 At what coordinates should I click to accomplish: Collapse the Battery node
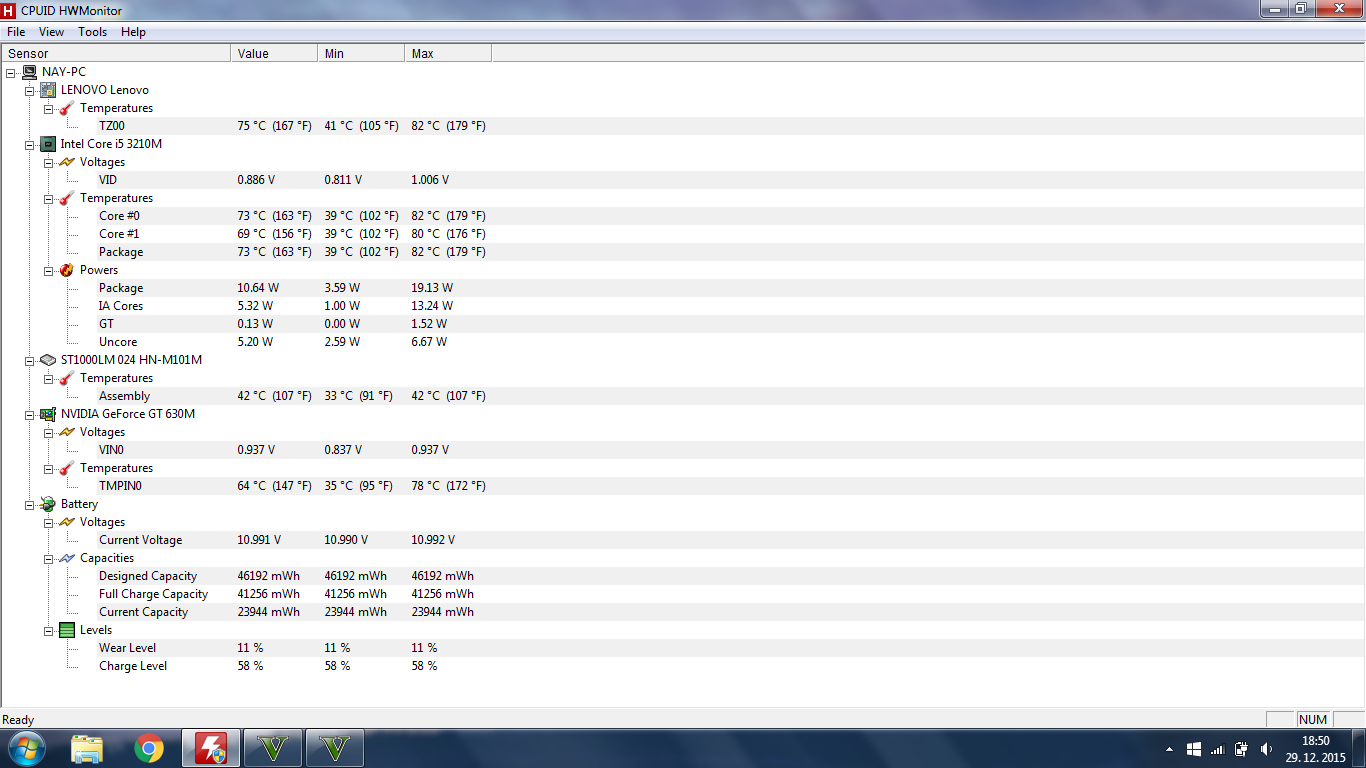click(29, 504)
